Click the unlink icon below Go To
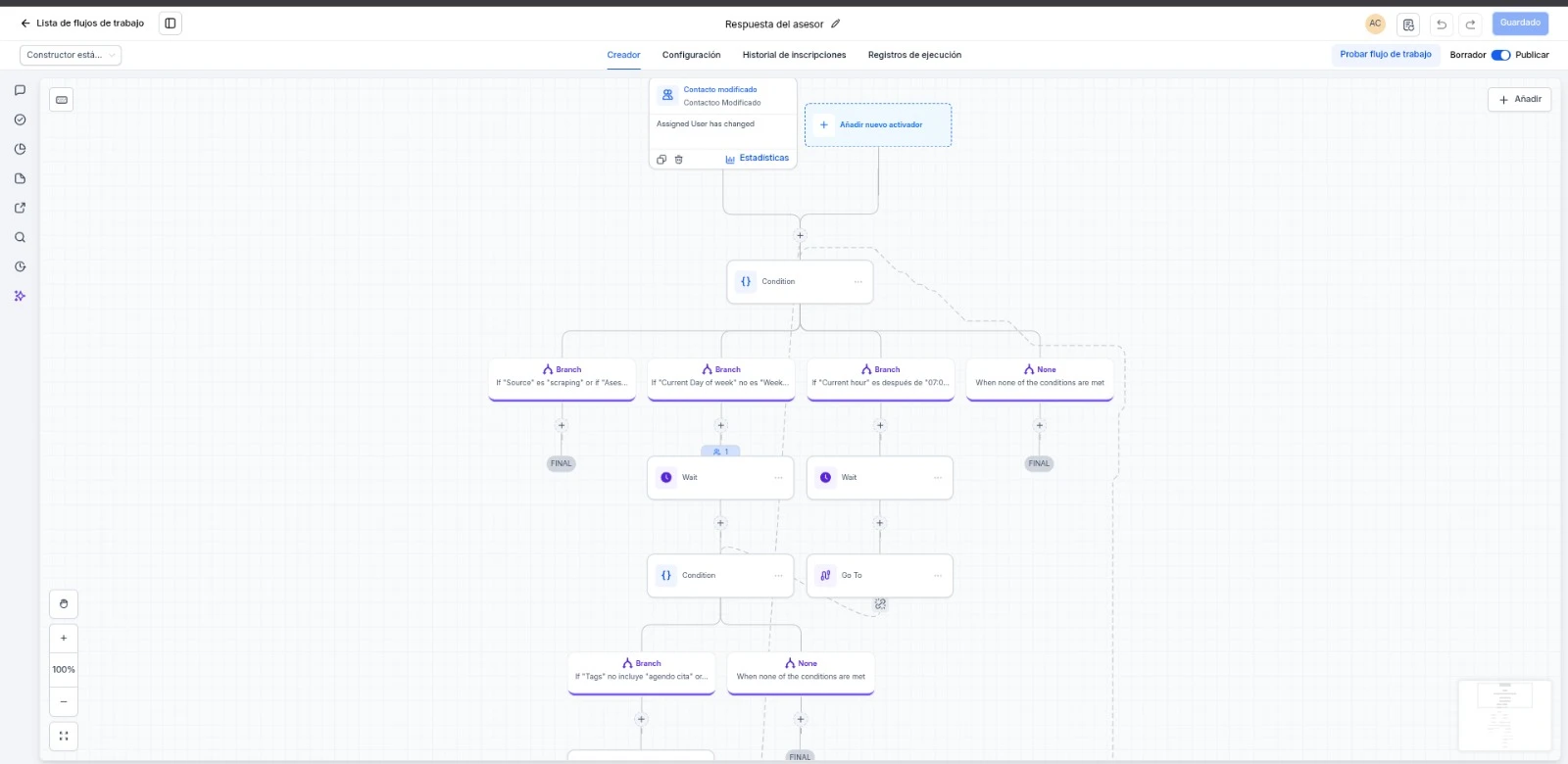The height and width of the screenshot is (764, 1568). (880, 604)
